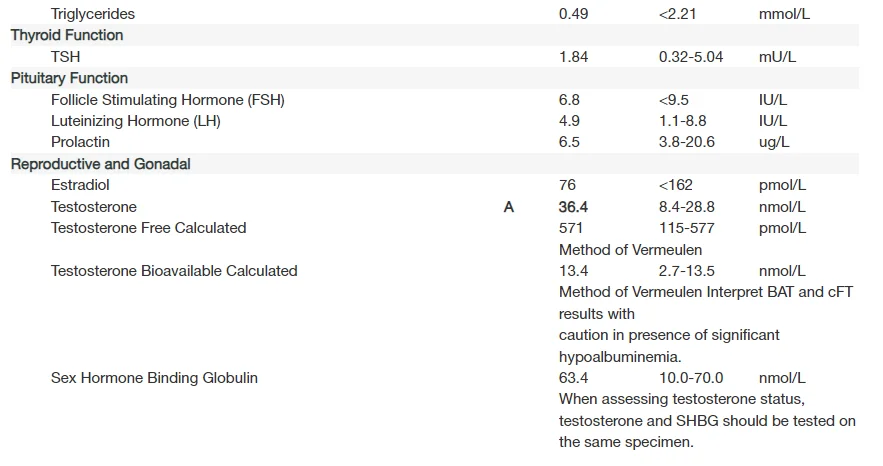Screen dimensions: 883x466
Task: Click the abnormal flag A beside Testosterone
Action: tap(509, 207)
